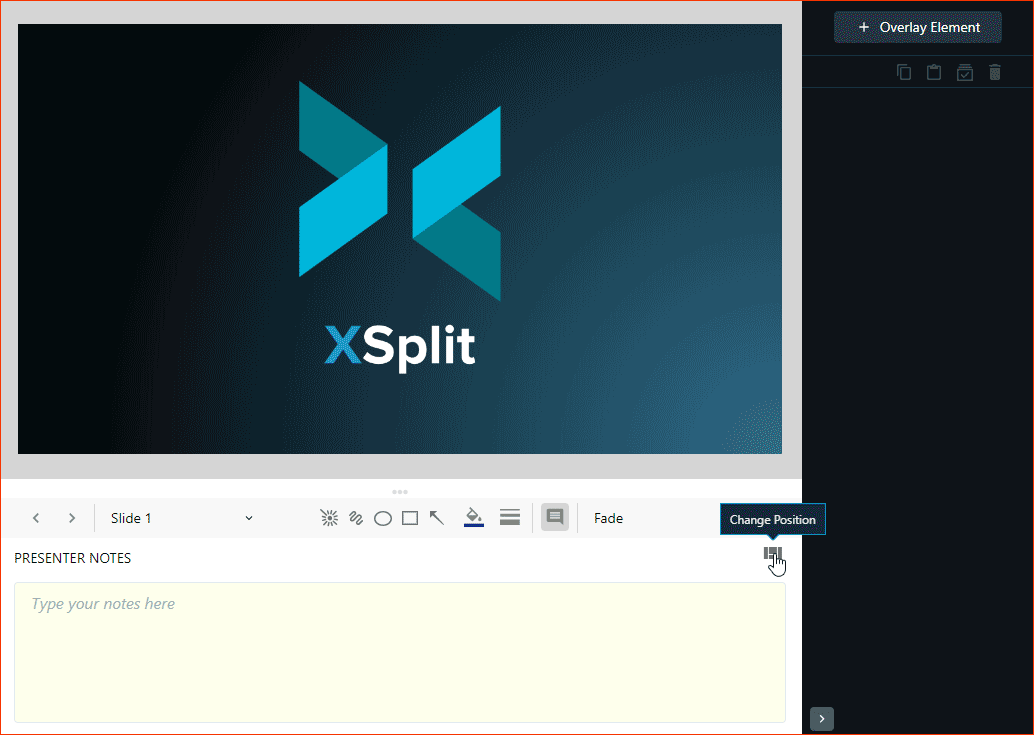The height and width of the screenshot is (735, 1034).
Task: Click the PRESENTER NOTES heading
Action: (x=73, y=558)
